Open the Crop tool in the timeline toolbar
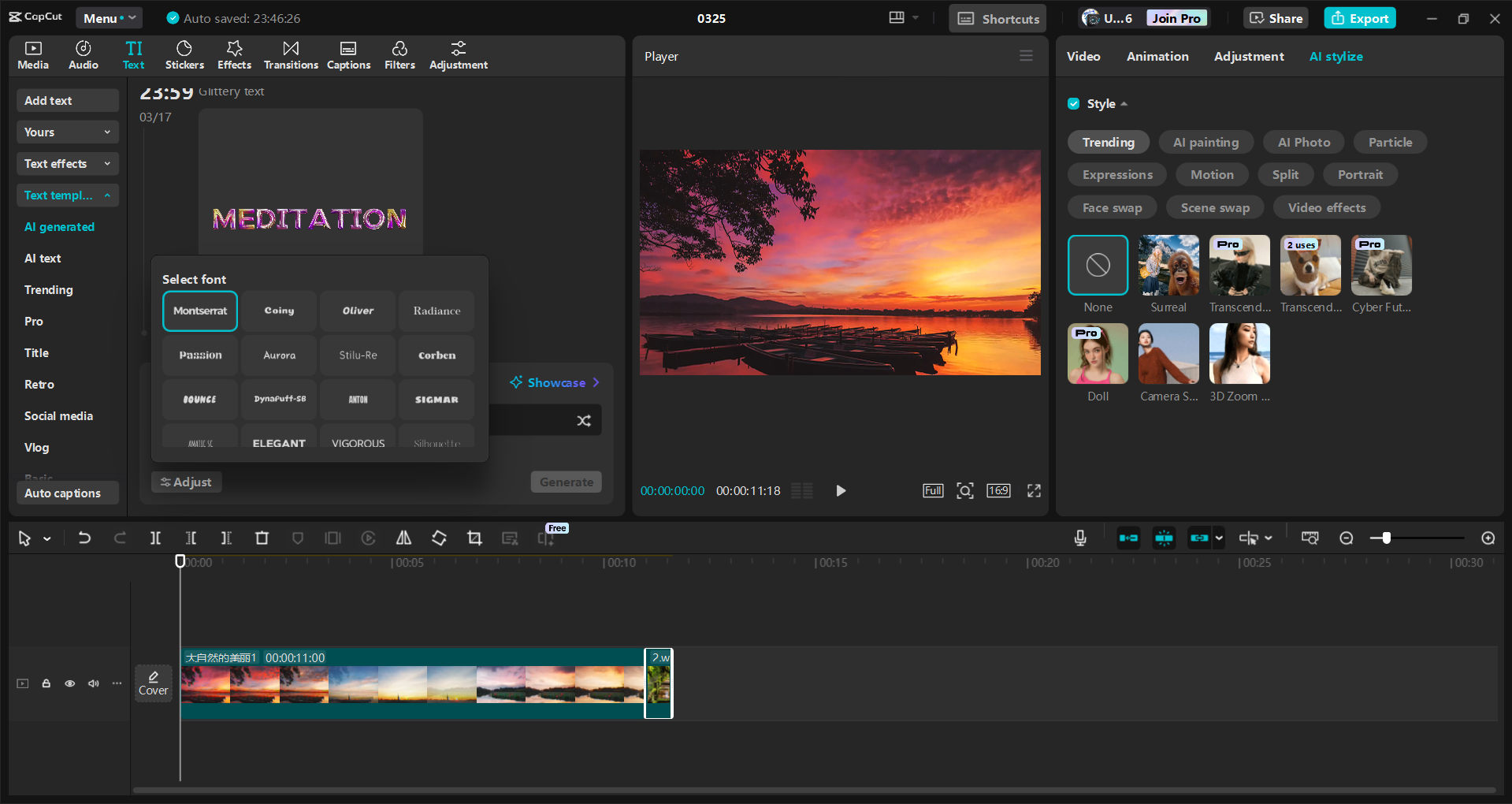Viewport: 1512px width, 804px height. [474, 538]
